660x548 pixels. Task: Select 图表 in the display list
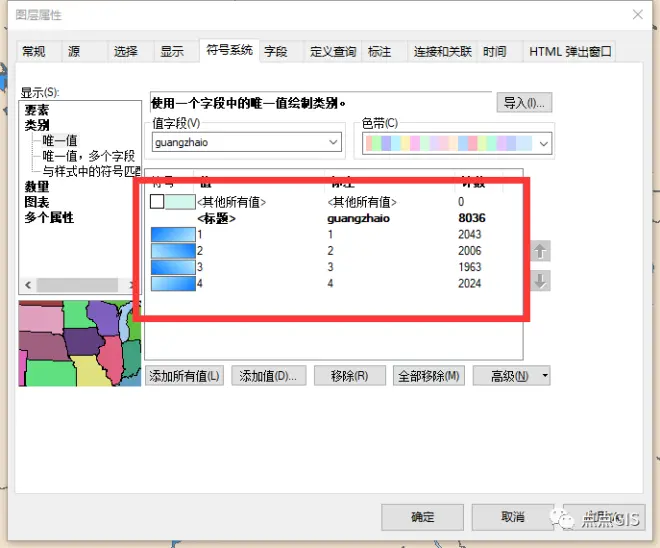click(x=37, y=202)
